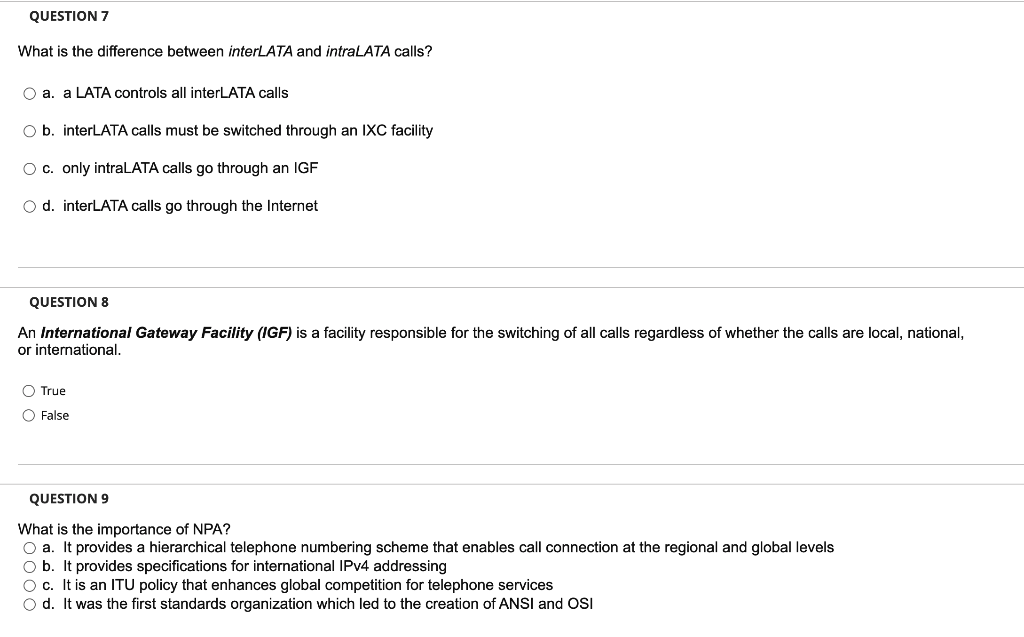
Task: Select False for Question 8
Action: coord(27,415)
